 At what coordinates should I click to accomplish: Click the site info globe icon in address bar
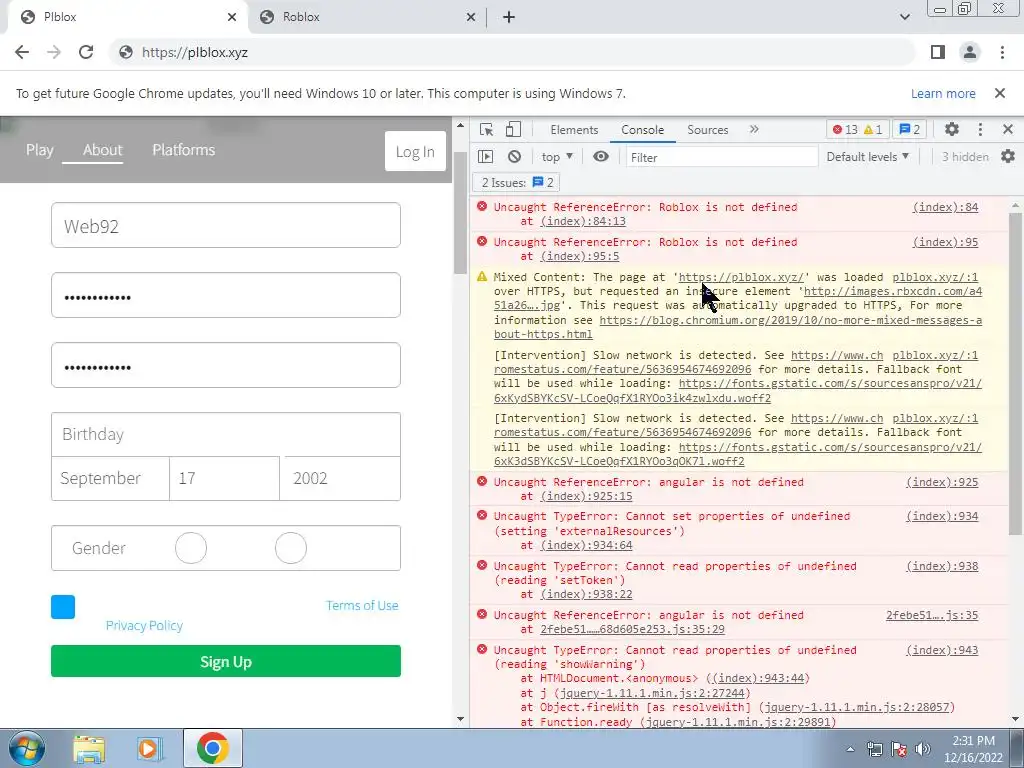click(x=126, y=52)
